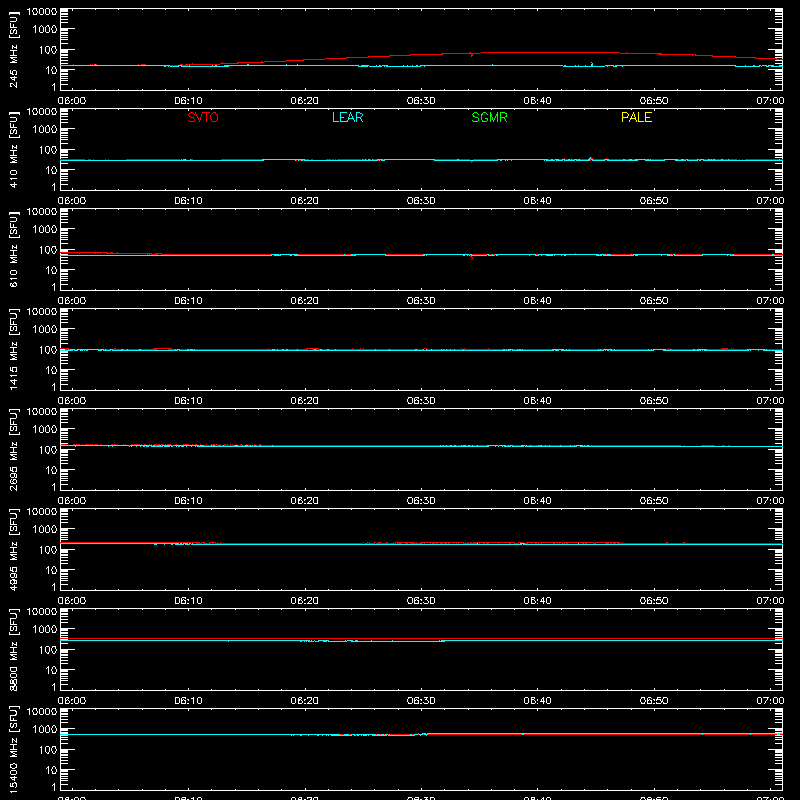800x800 pixels.
Task: Click 07:00 time label under 8800 MHz panel
Action: pyautogui.click(x=770, y=701)
